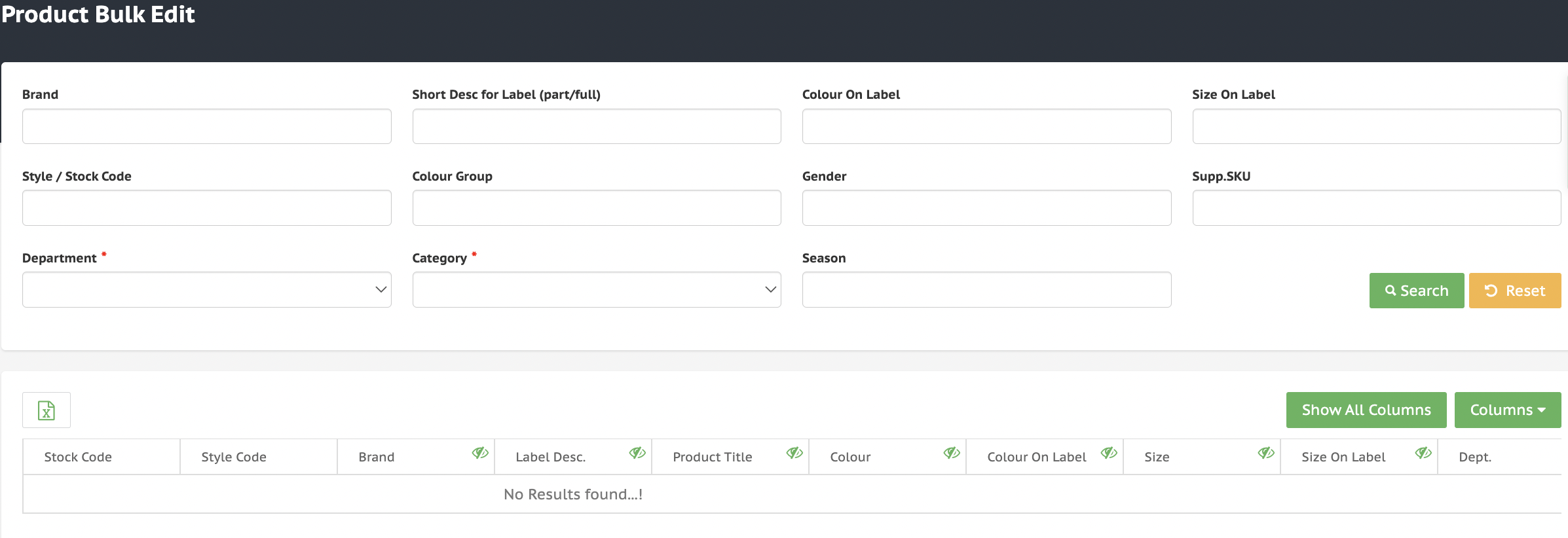This screenshot has height=538, width=1568.
Task: Hide the Brand column eye icon
Action: tap(480, 453)
